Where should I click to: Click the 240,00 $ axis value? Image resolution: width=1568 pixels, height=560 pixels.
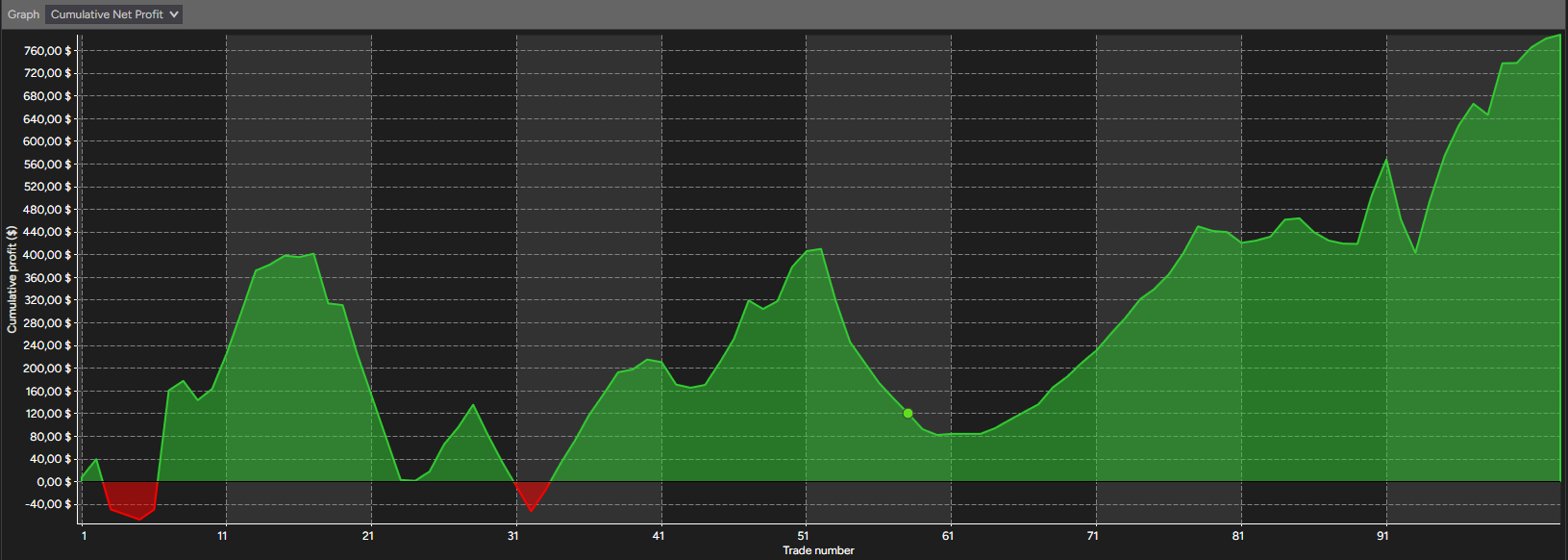pyautogui.click(x=47, y=345)
